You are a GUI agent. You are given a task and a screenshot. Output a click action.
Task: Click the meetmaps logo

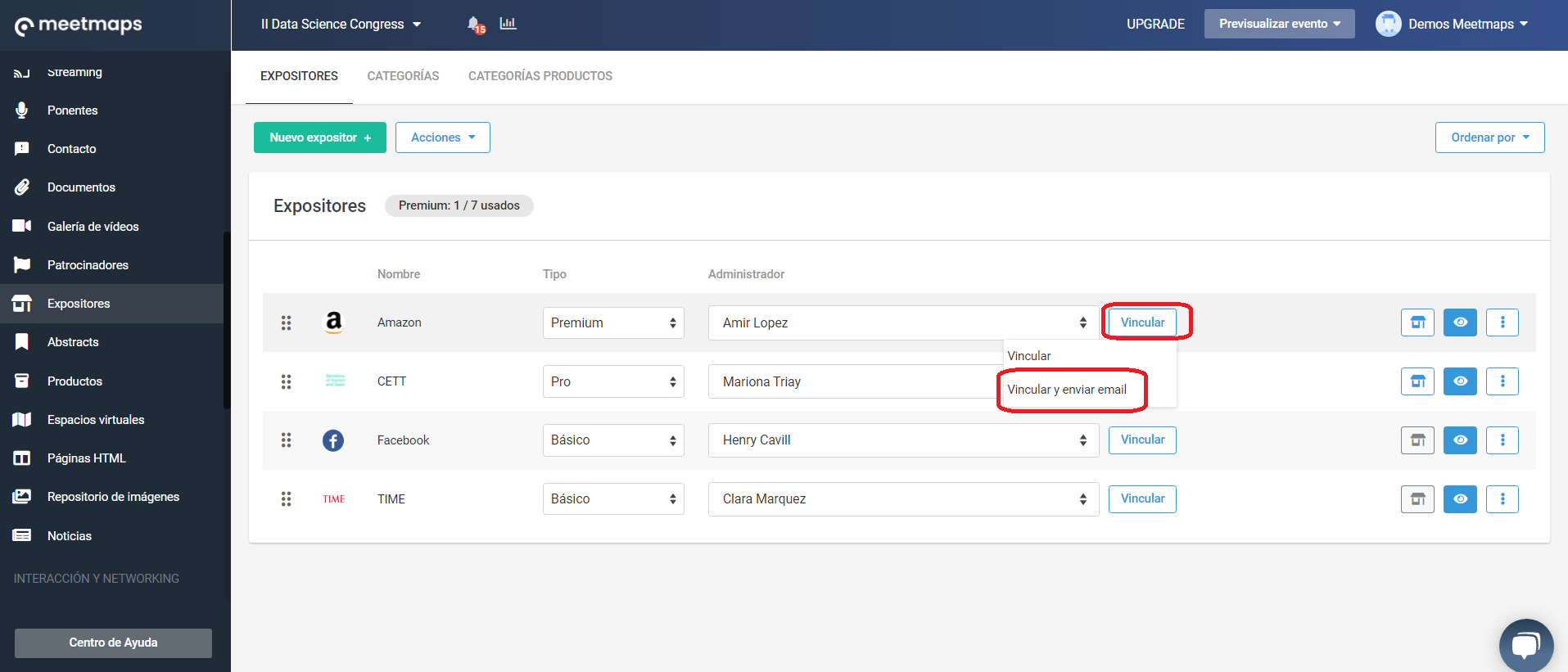(79, 25)
